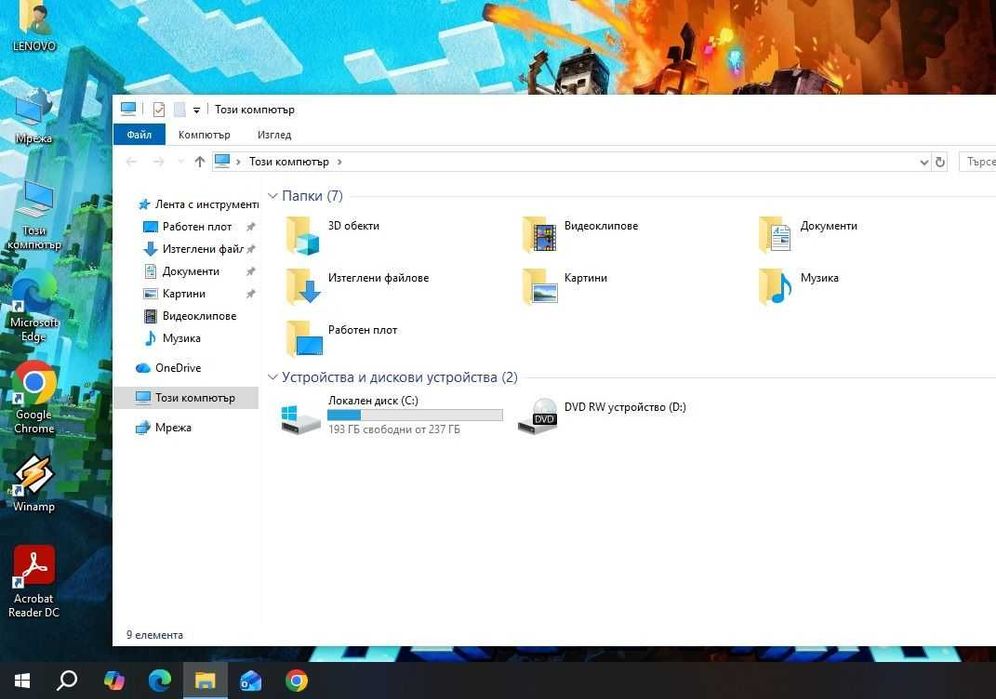
Task: Click the Back navigation arrow
Action: pos(131,162)
